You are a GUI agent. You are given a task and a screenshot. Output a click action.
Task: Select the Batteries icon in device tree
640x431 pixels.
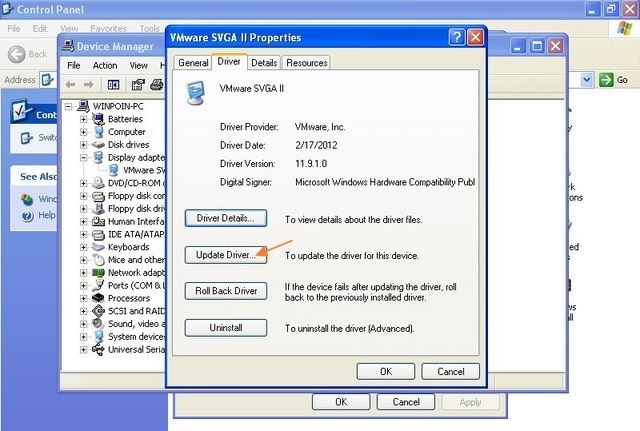point(98,119)
